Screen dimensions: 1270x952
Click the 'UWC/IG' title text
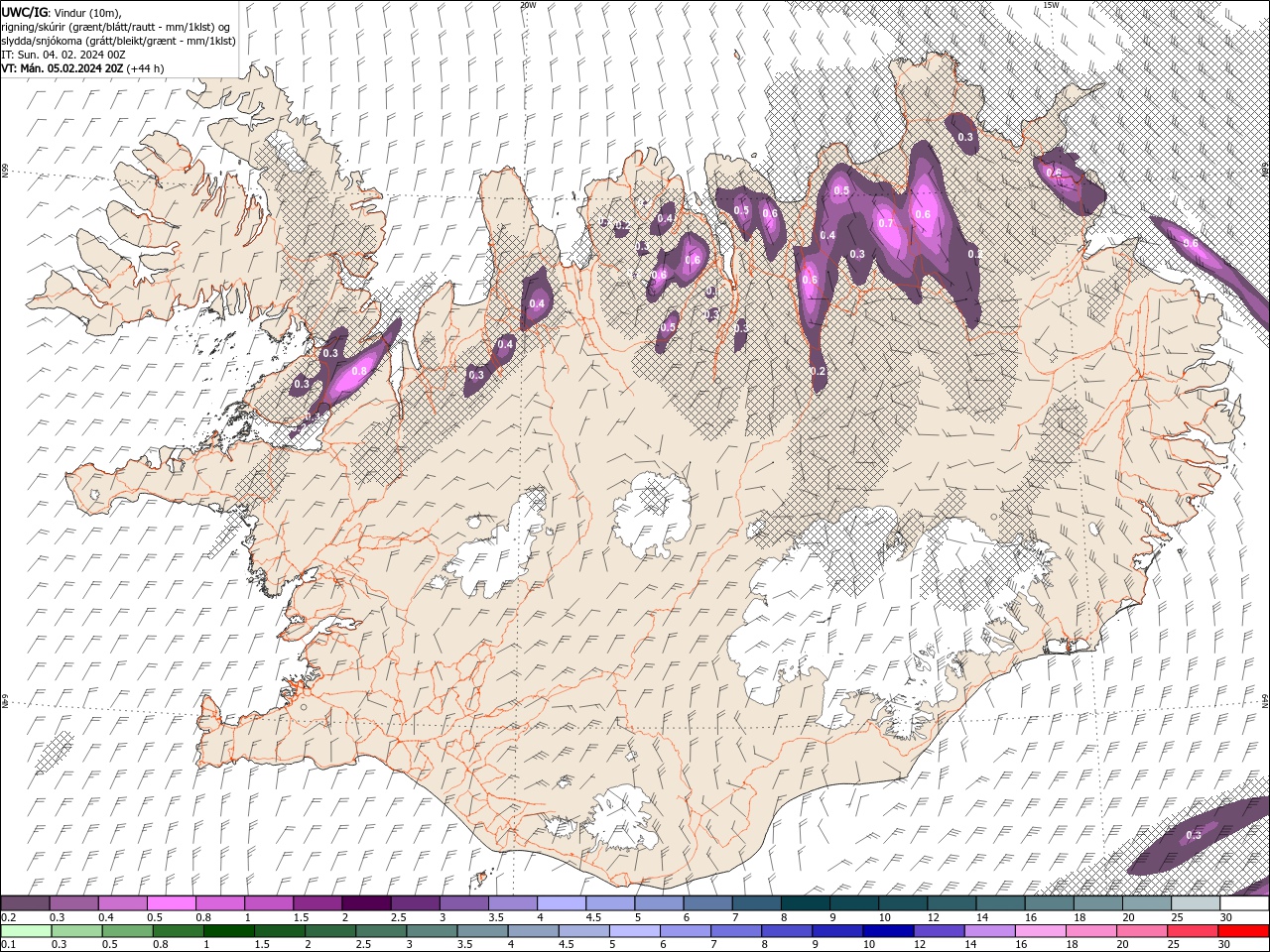click(25, 11)
